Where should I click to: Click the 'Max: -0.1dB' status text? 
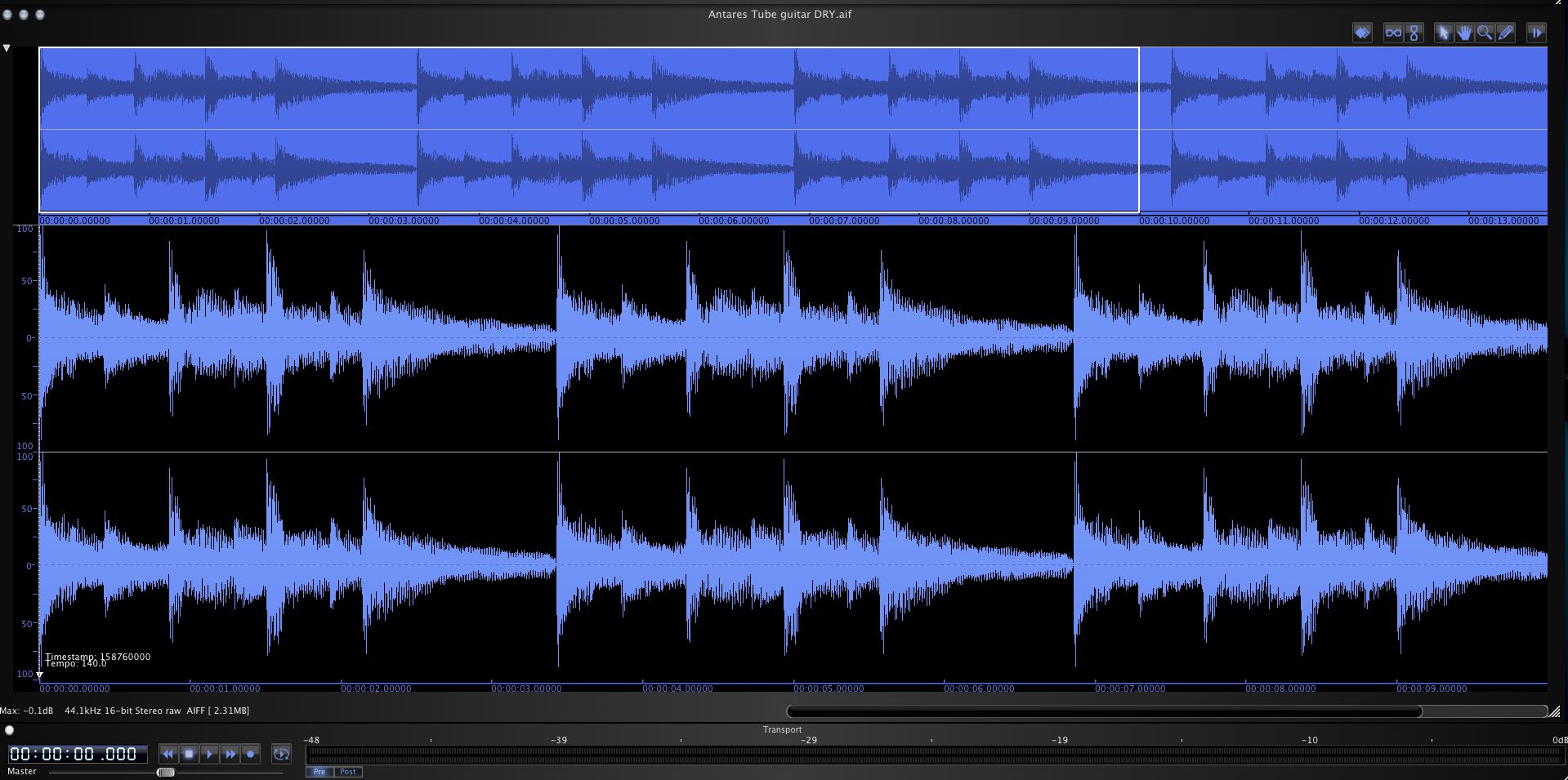point(26,711)
